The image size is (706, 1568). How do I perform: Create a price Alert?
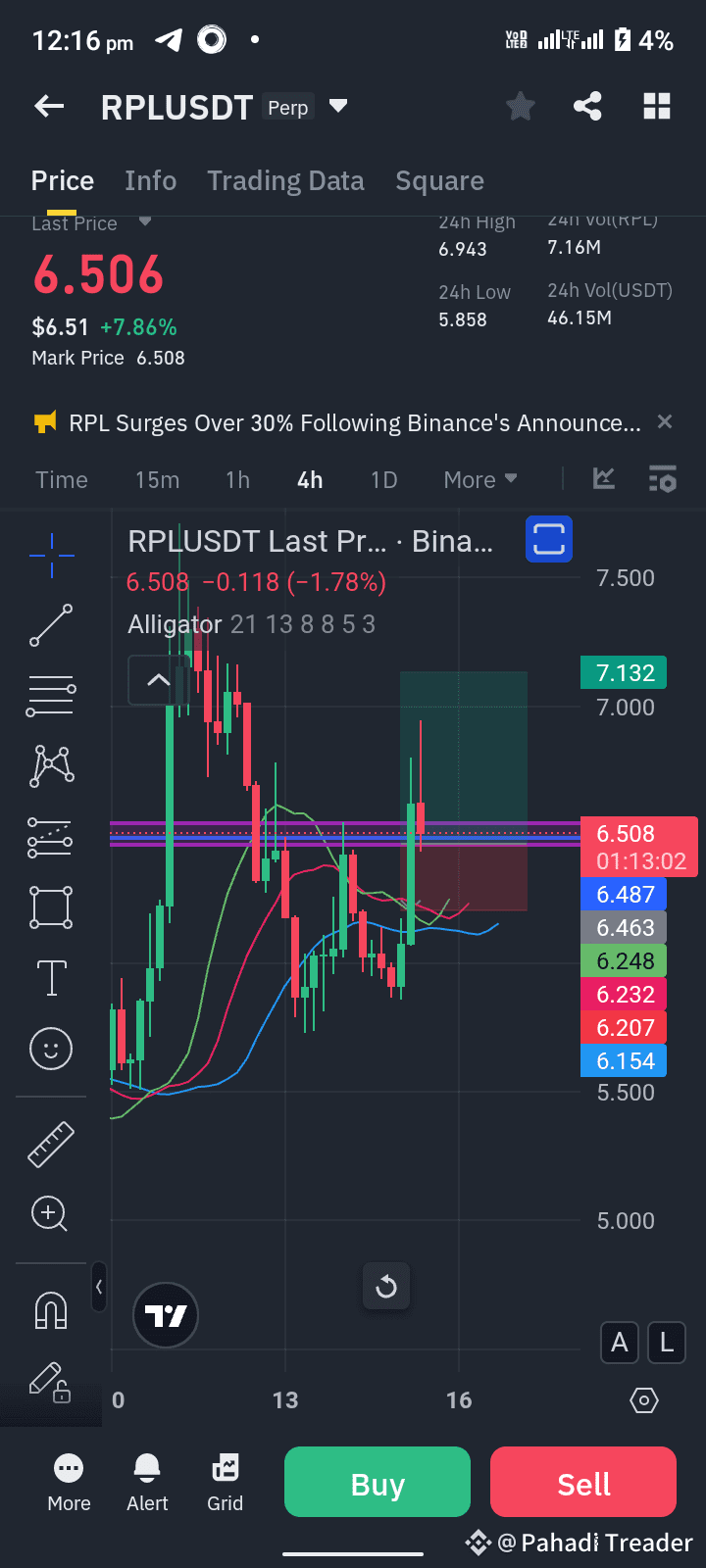click(x=147, y=1483)
